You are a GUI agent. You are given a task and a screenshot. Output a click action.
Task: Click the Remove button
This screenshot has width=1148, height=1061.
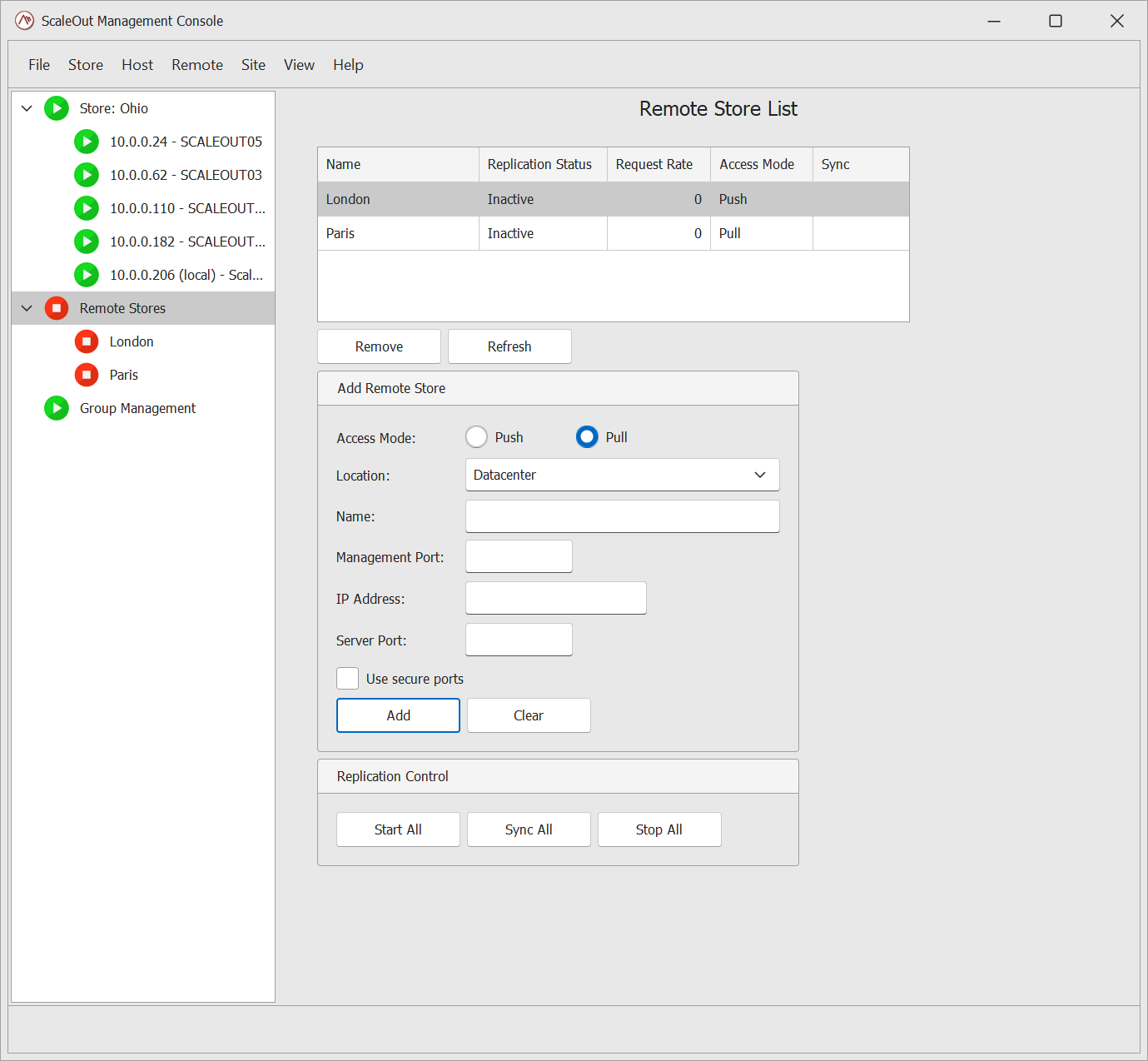[x=379, y=346]
